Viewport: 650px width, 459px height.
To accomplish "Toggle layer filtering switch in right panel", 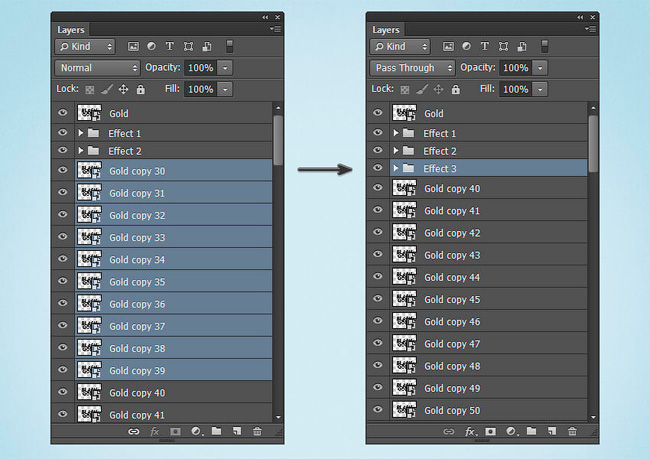I will [544, 46].
